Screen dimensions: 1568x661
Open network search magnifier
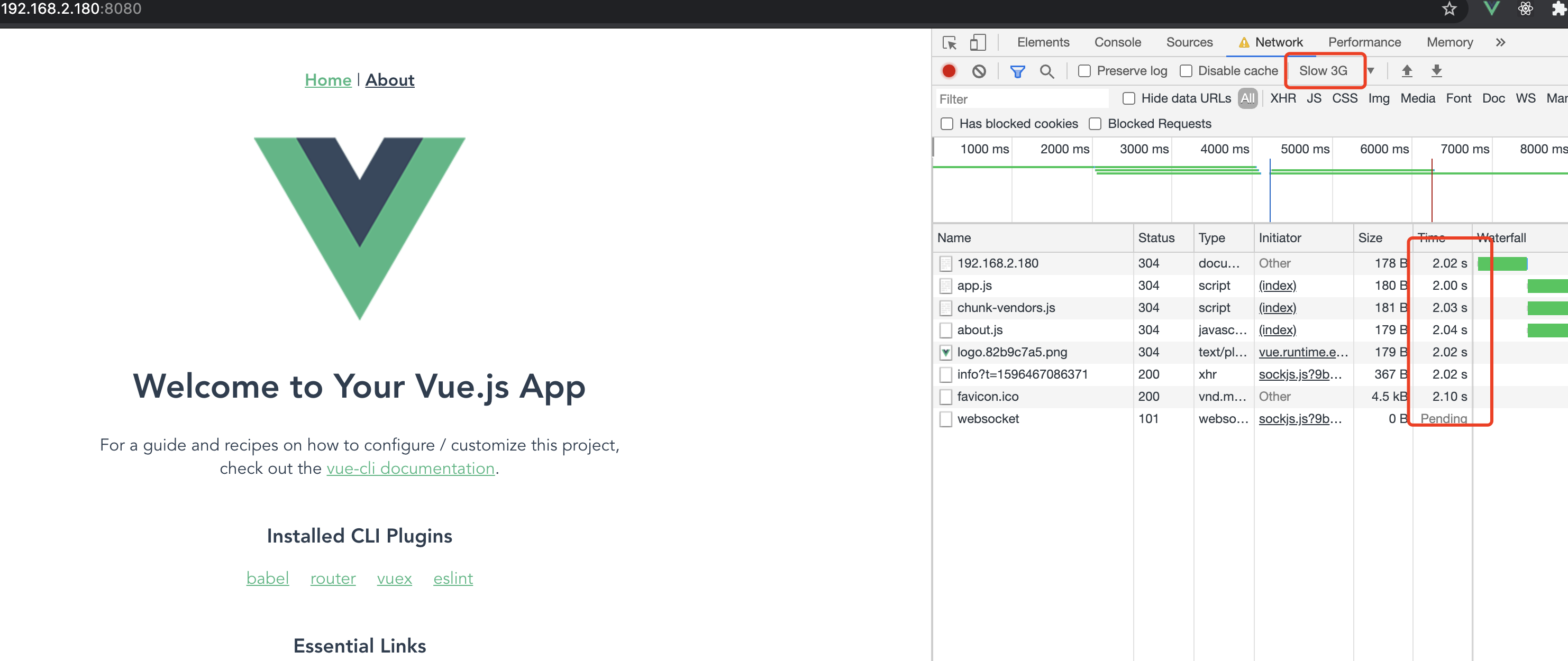[x=1046, y=71]
